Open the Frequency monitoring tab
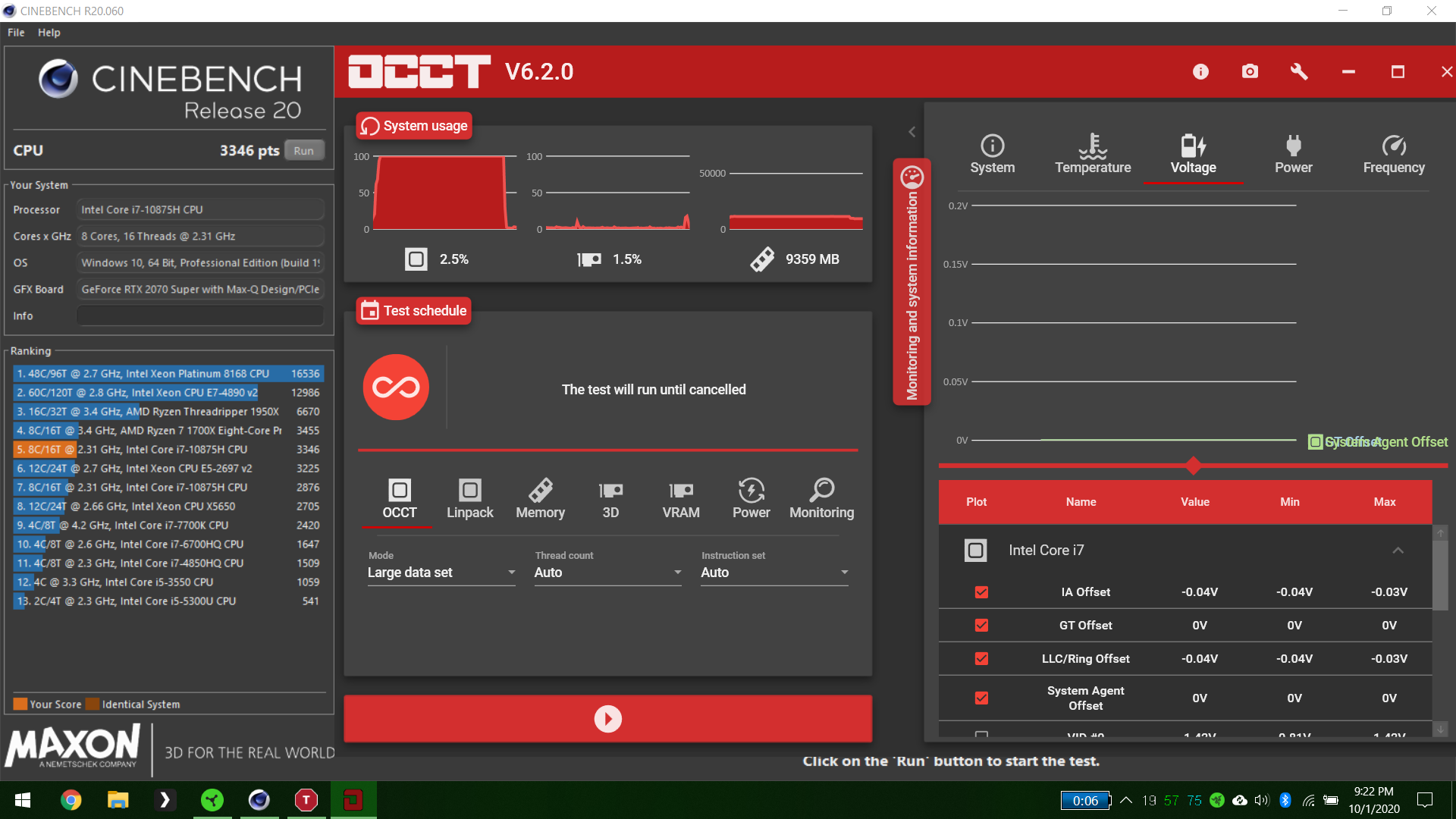 pyautogui.click(x=1394, y=155)
